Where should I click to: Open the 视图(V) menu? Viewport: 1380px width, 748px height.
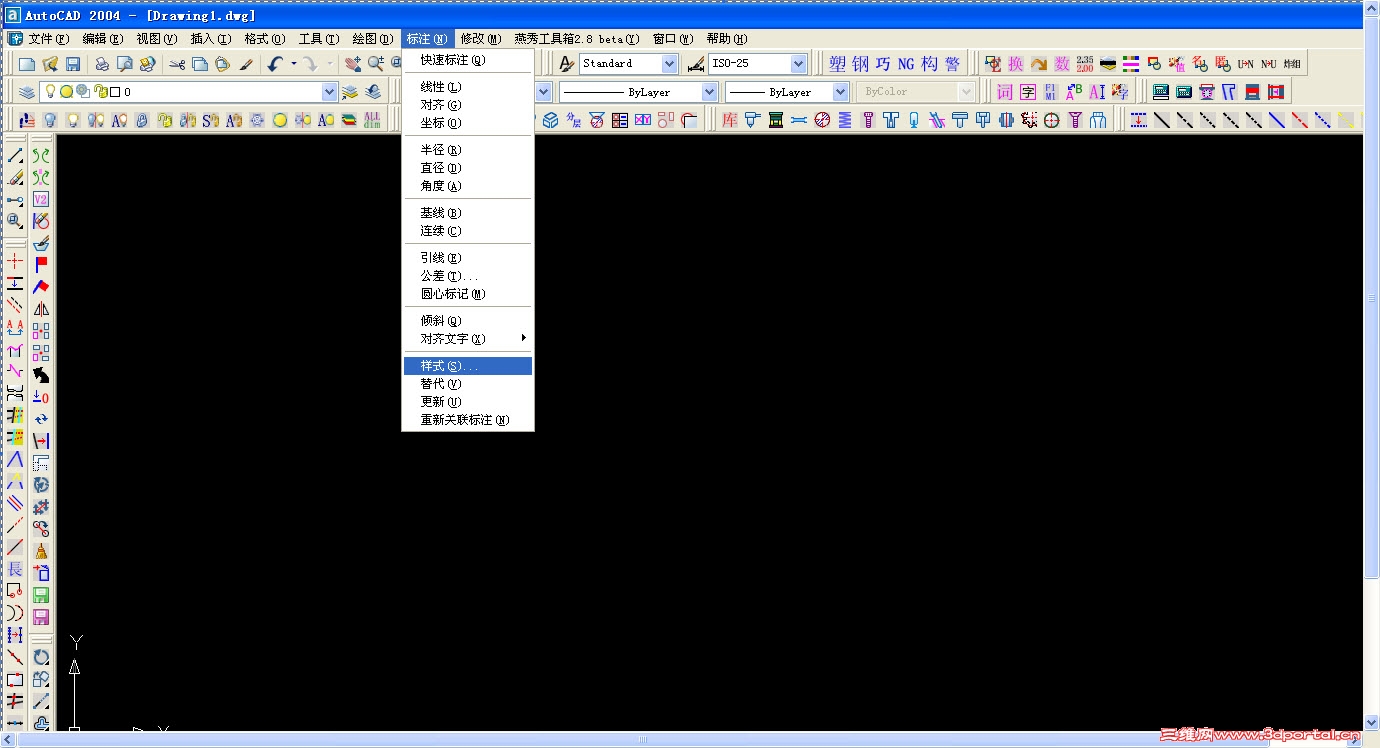pos(157,39)
